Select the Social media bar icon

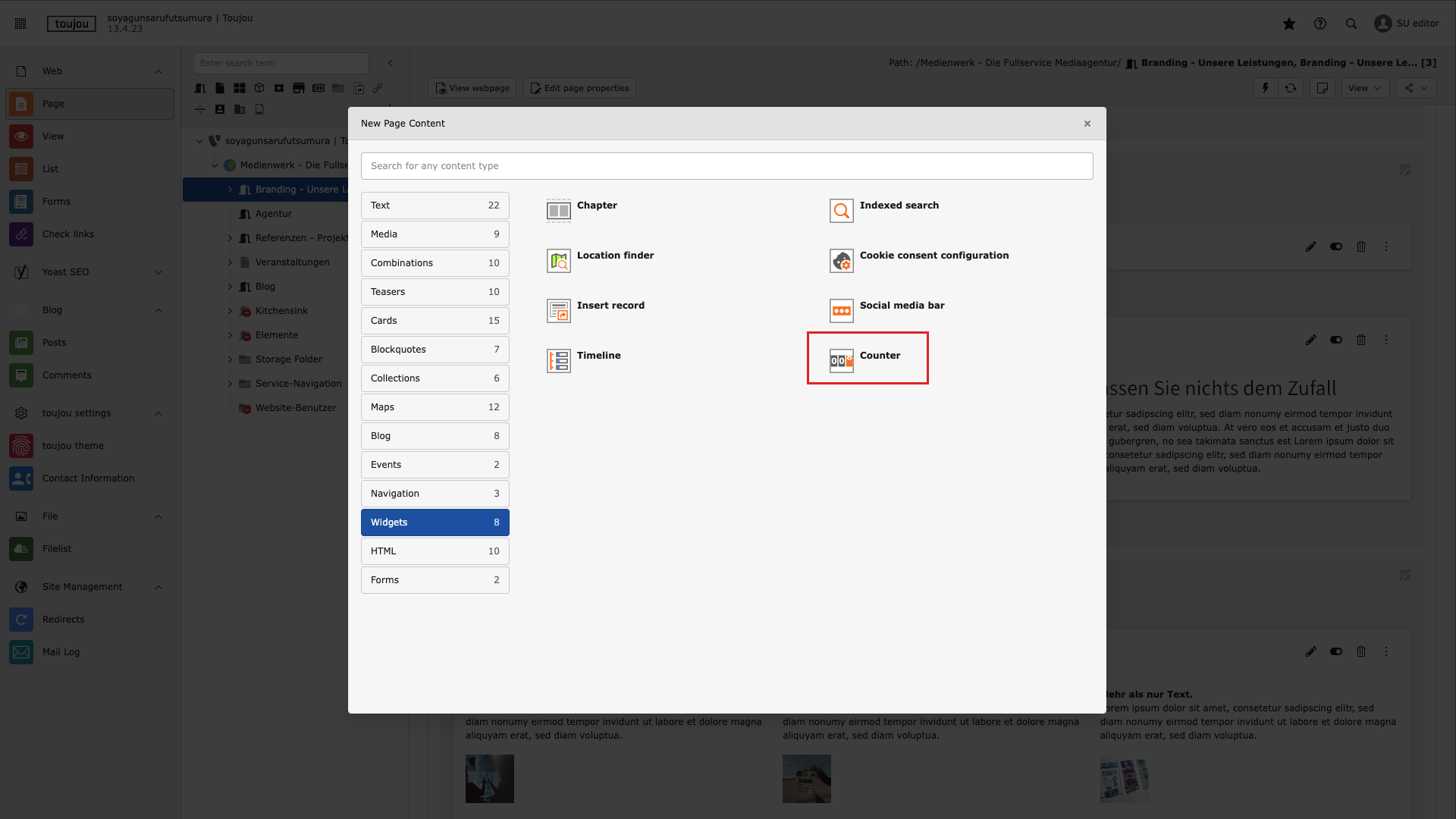[841, 311]
